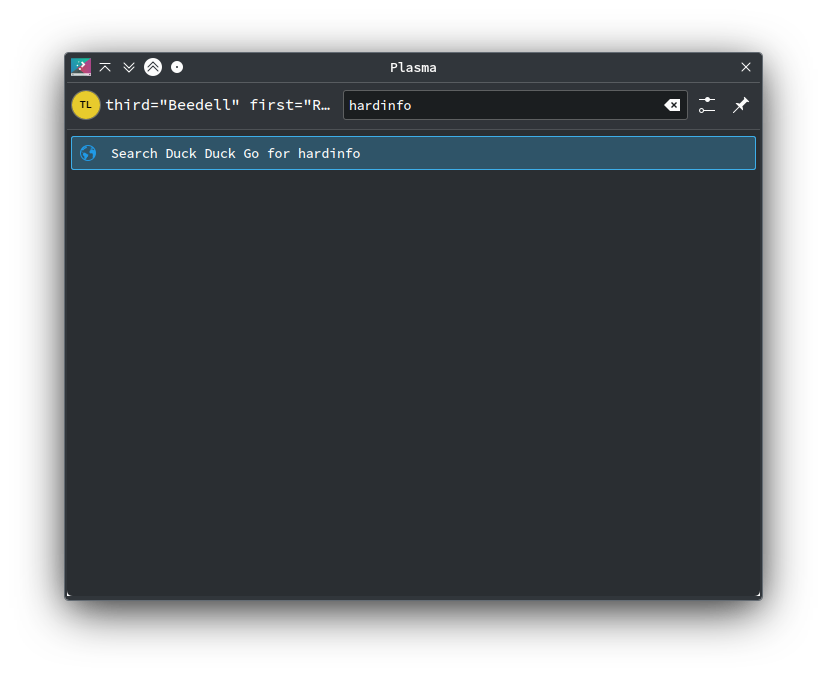Select the Search Duck Duck Go for hardinfo result
The height and width of the screenshot is (677, 827).
pyautogui.click(x=413, y=153)
